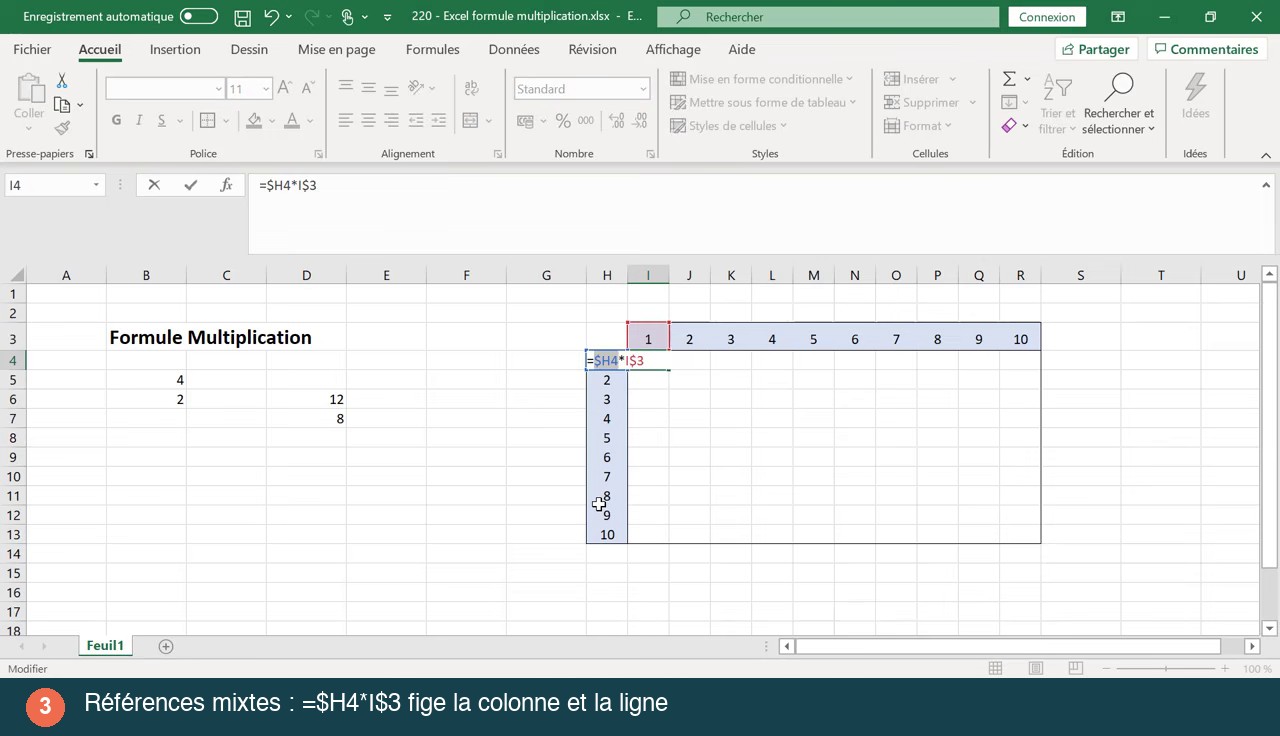
Task: Open the Fichier menu
Action: 32,49
